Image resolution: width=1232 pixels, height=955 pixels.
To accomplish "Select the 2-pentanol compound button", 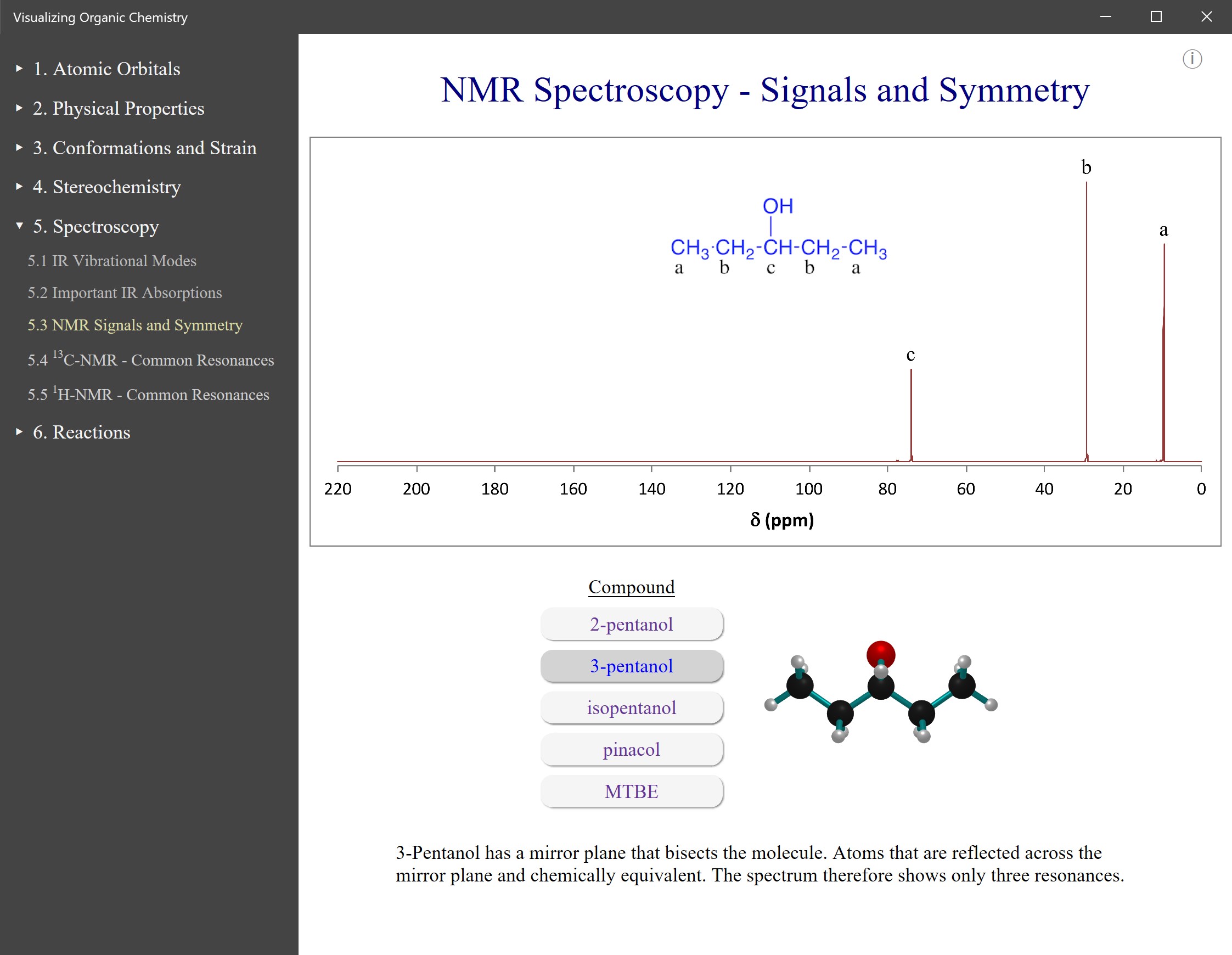I will tap(631, 624).
